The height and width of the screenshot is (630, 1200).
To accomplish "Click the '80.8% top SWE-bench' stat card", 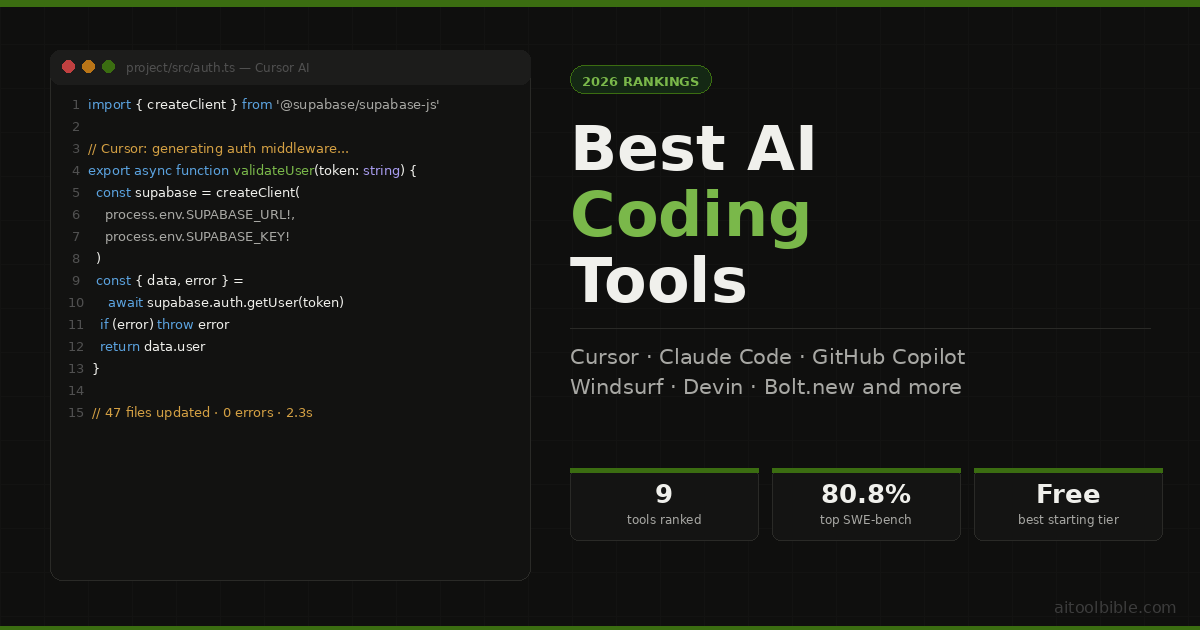I will point(866,504).
